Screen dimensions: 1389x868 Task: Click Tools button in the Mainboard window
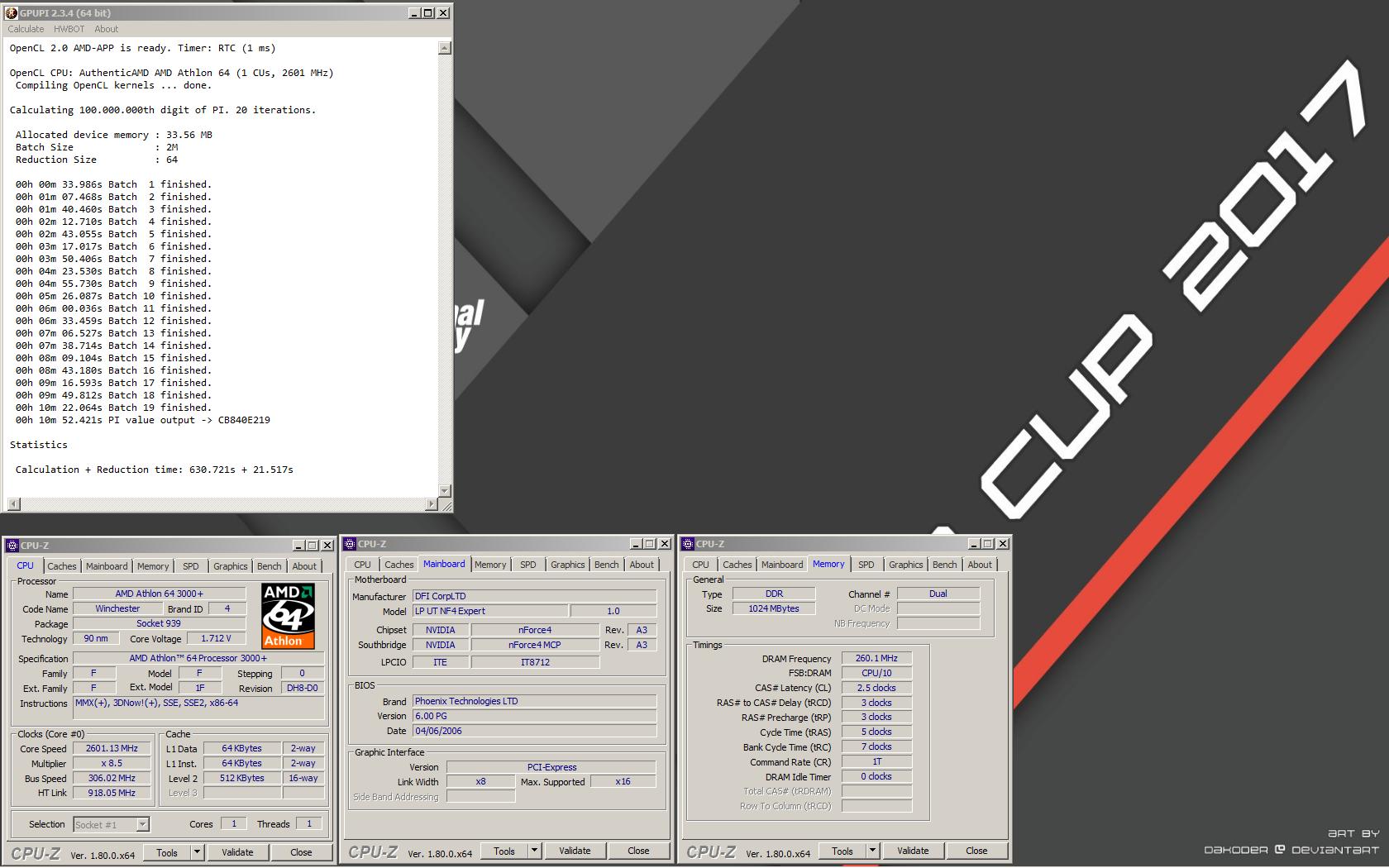click(x=504, y=851)
